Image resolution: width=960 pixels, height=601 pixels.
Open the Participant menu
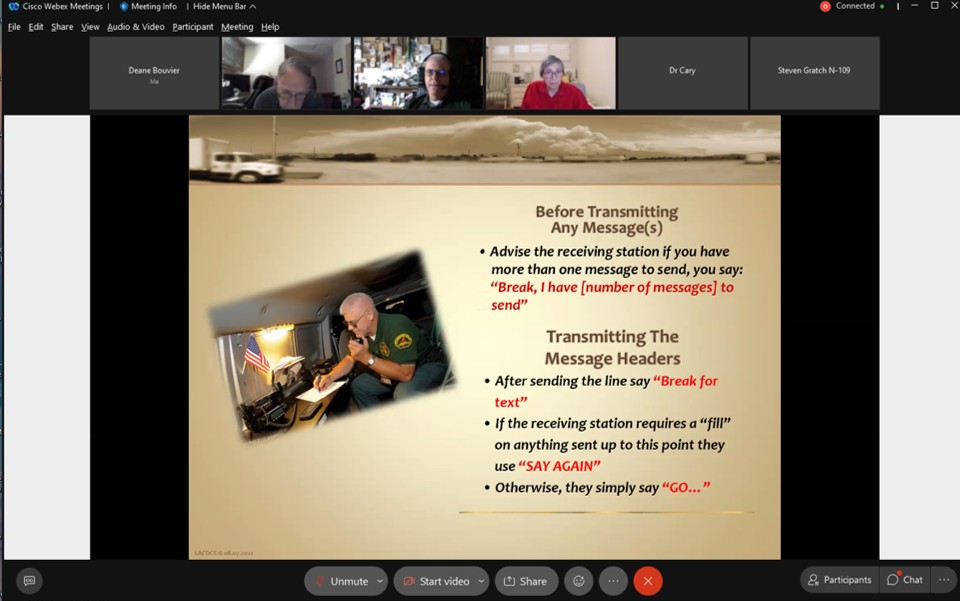pos(193,27)
